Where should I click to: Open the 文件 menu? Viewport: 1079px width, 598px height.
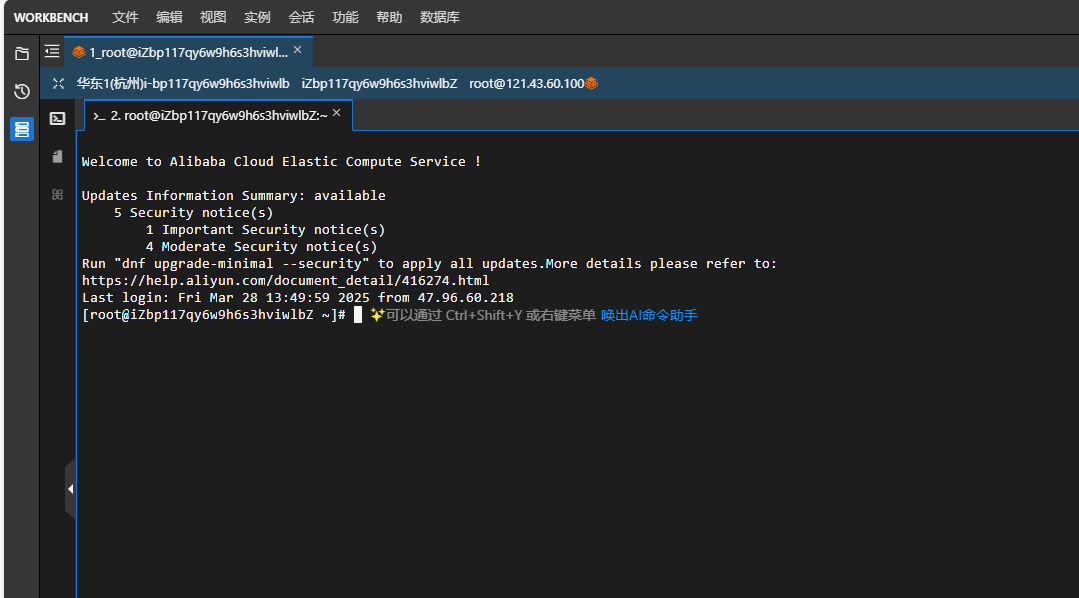coord(125,17)
